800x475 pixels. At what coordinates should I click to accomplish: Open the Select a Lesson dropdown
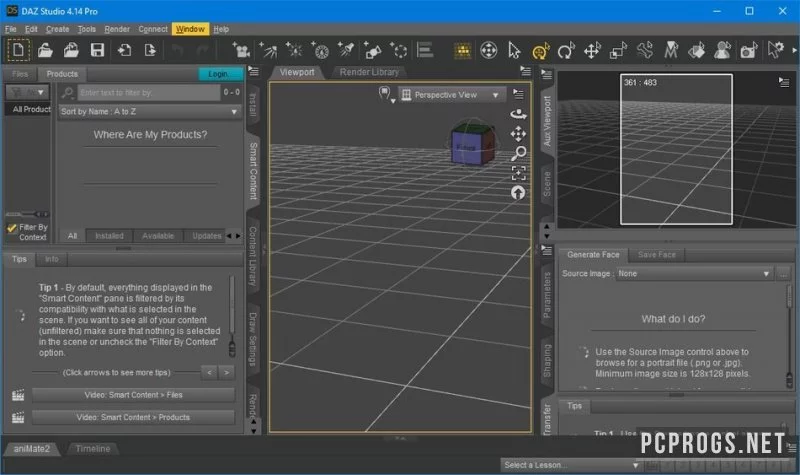571,465
